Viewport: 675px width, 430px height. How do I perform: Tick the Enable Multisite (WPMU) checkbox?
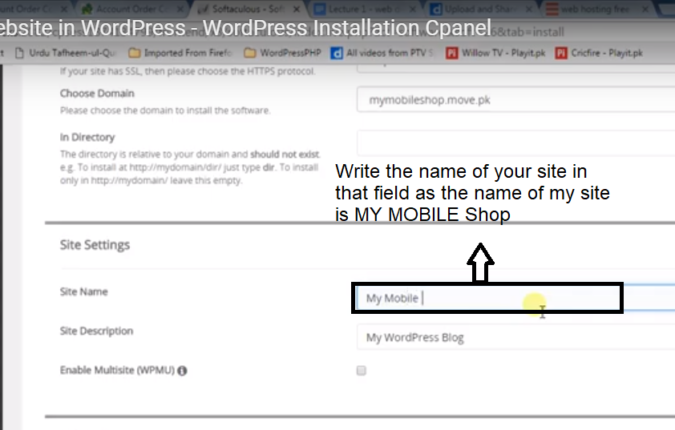pos(362,370)
